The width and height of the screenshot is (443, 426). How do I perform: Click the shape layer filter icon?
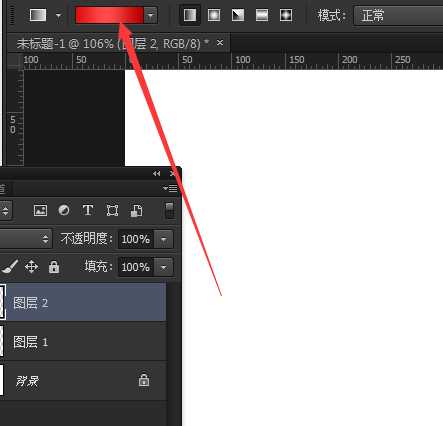point(112,211)
